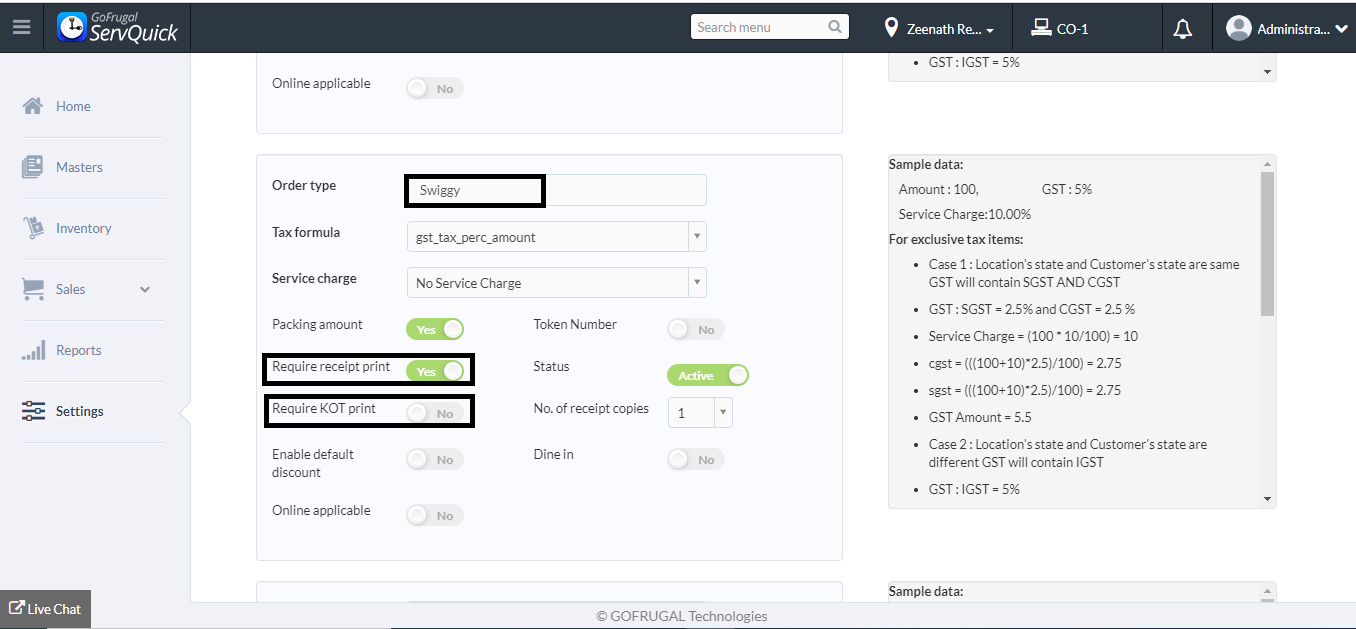
Task: Open the Administrator account menu
Action: click(x=1288, y=29)
